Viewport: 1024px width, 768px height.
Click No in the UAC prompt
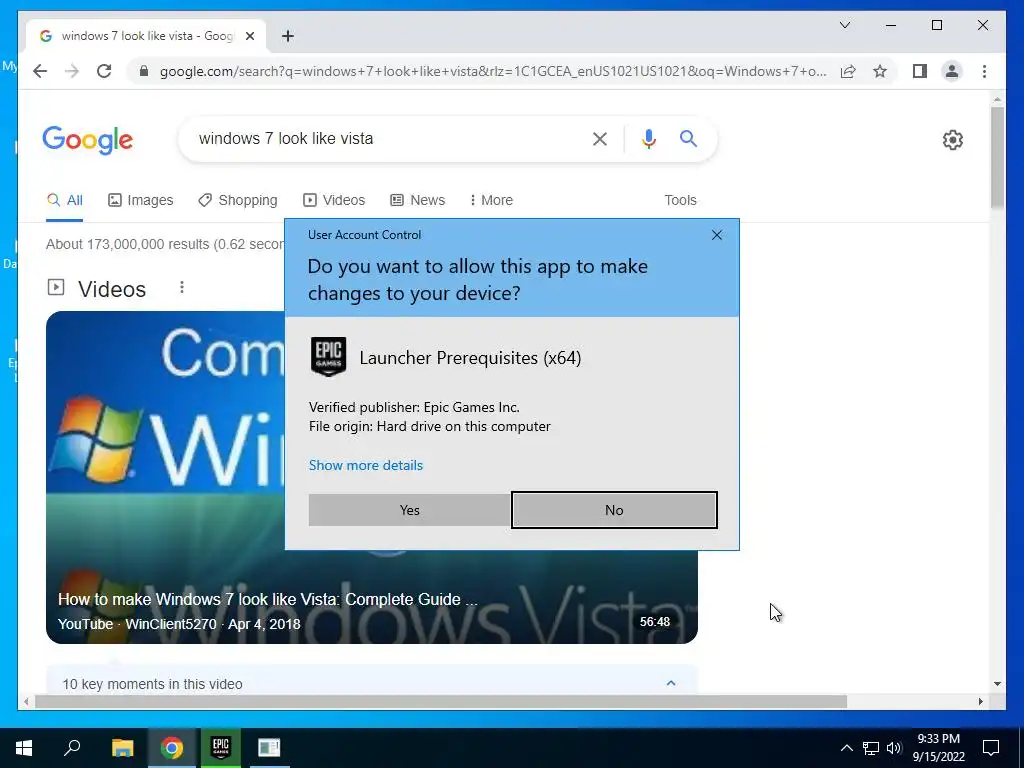click(614, 510)
